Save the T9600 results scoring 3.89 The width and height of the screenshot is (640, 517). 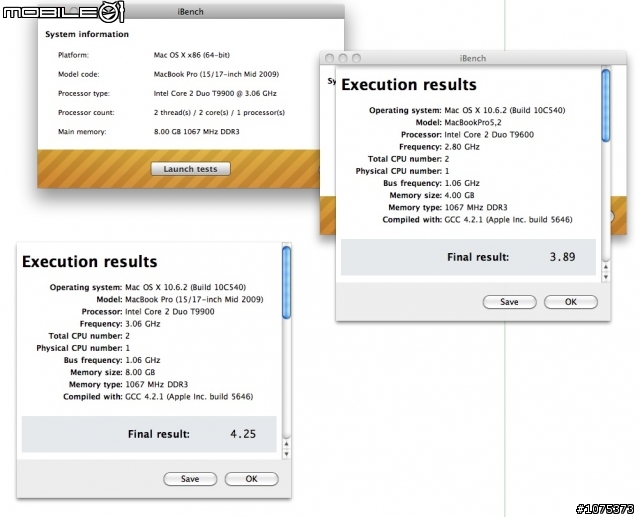[509, 302]
